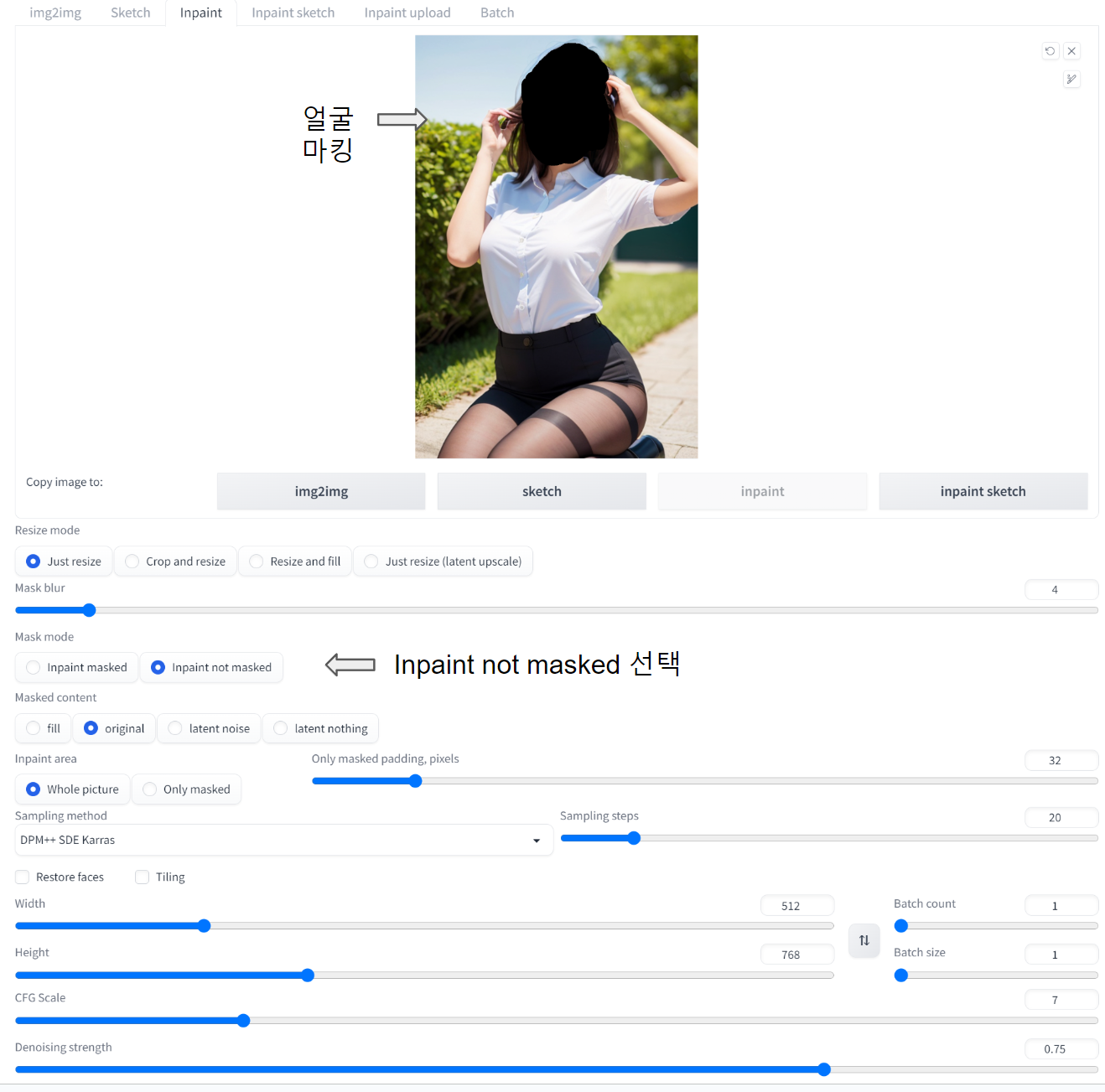The width and height of the screenshot is (1105, 1092).
Task: Set inpaint area to Whole picture
Action: (72, 789)
